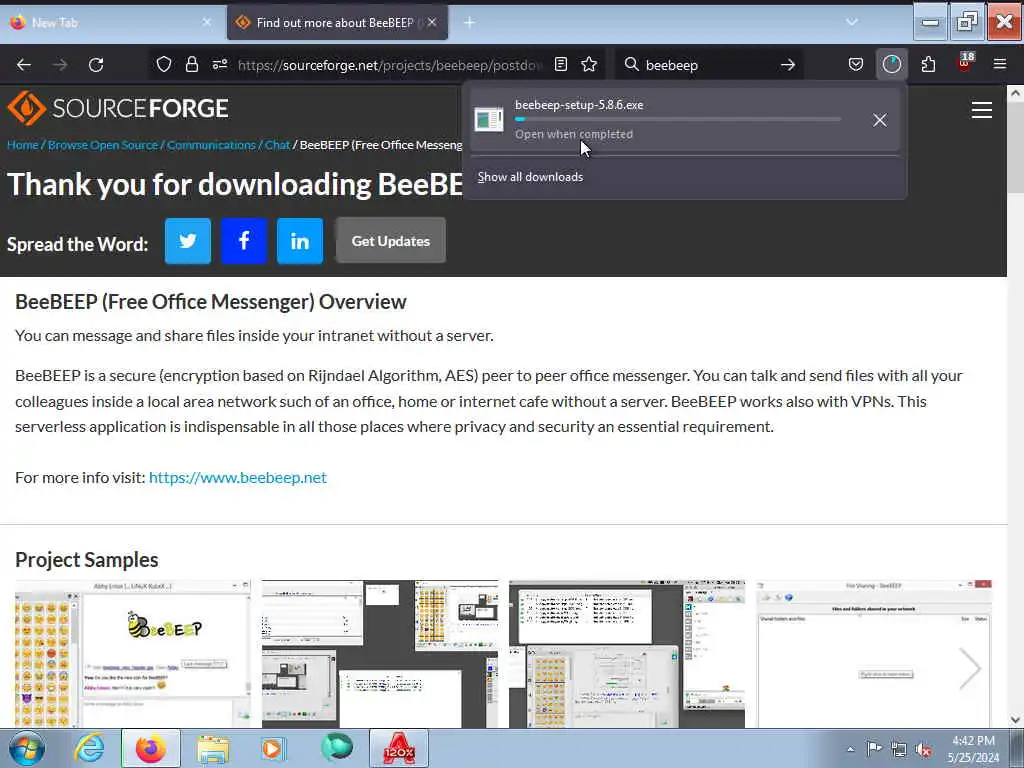Screen dimensions: 1024x768
Task: Open the SourceForge hamburger menu
Action: click(982, 110)
